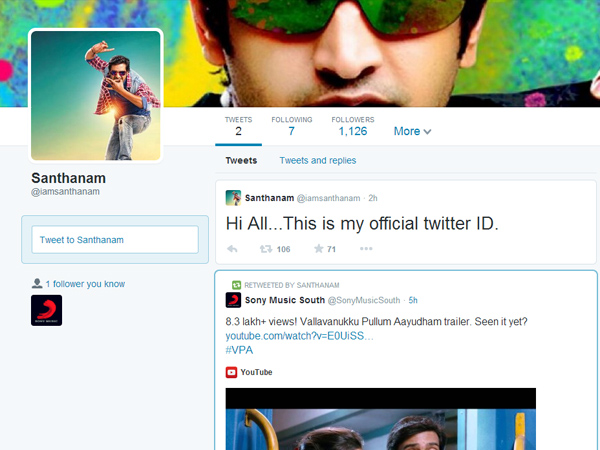The width and height of the screenshot is (600, 450).
Task: Favorite the tweet using the star icon
Action: click(319, 249)
